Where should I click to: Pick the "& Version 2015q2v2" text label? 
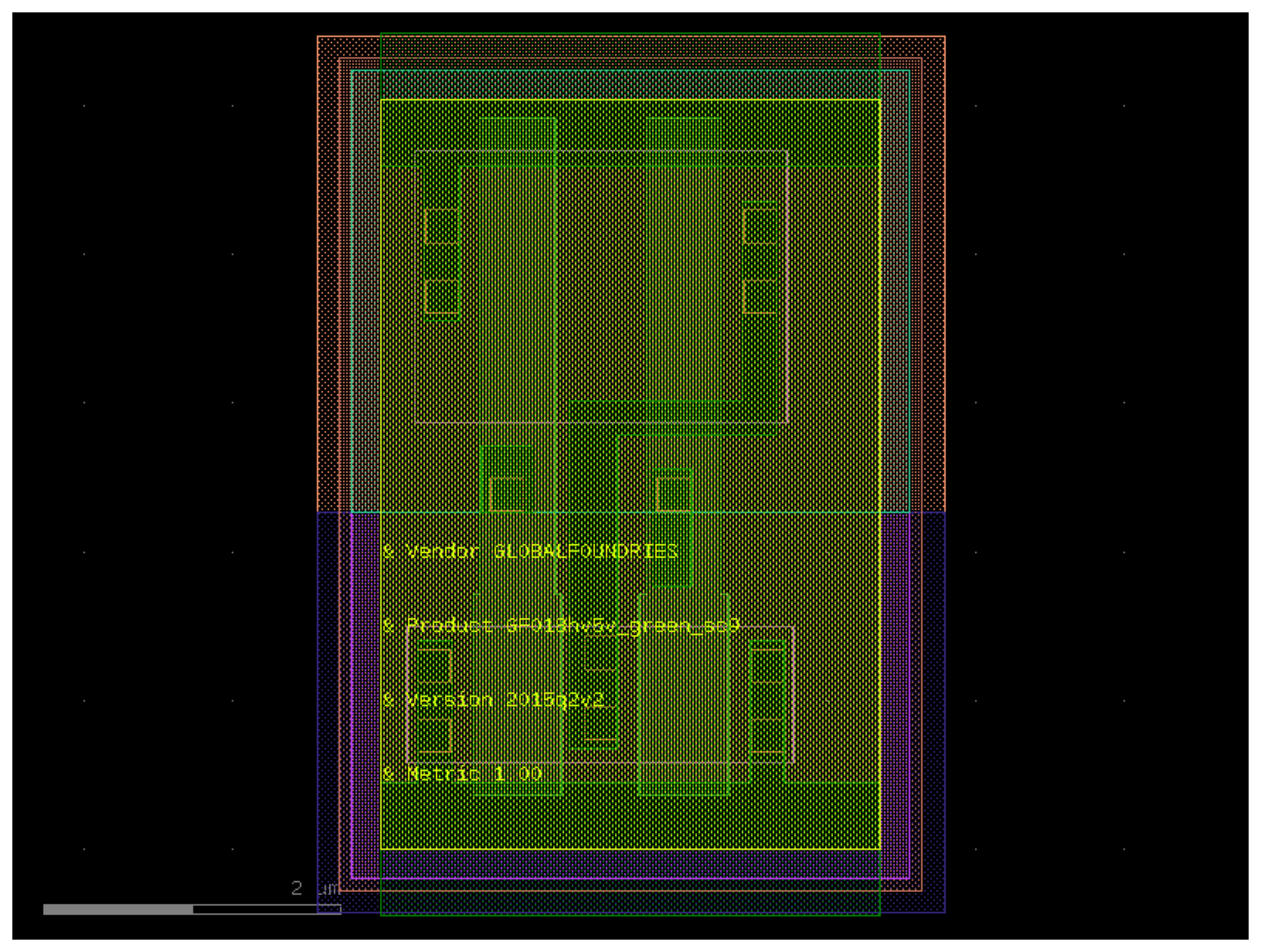494,701
